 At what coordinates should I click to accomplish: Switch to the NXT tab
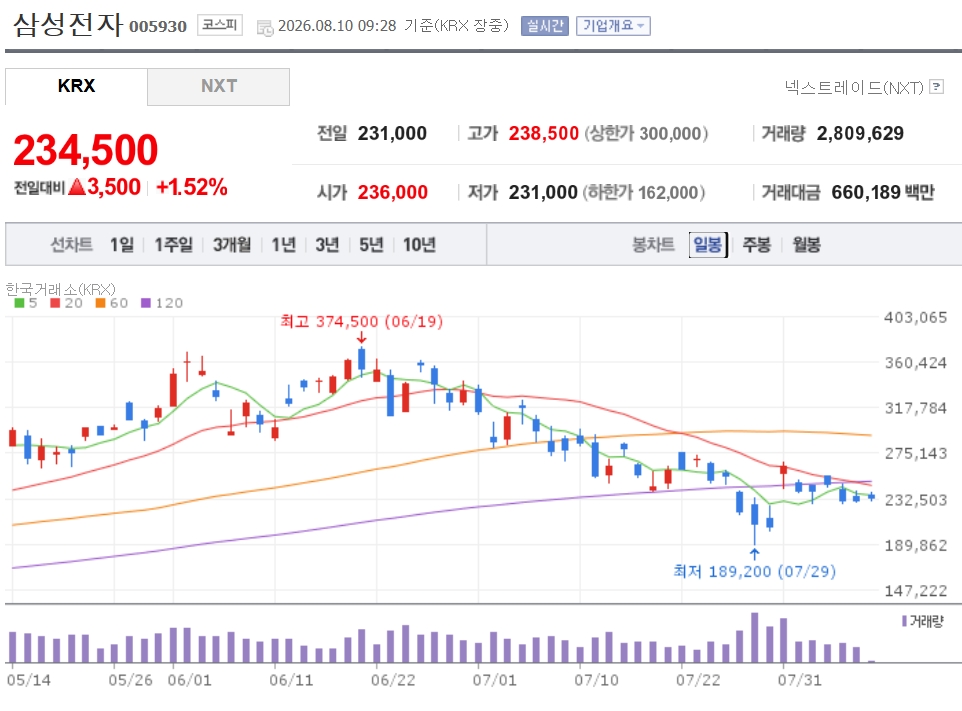pyautogui.click(x=218, y=86)
